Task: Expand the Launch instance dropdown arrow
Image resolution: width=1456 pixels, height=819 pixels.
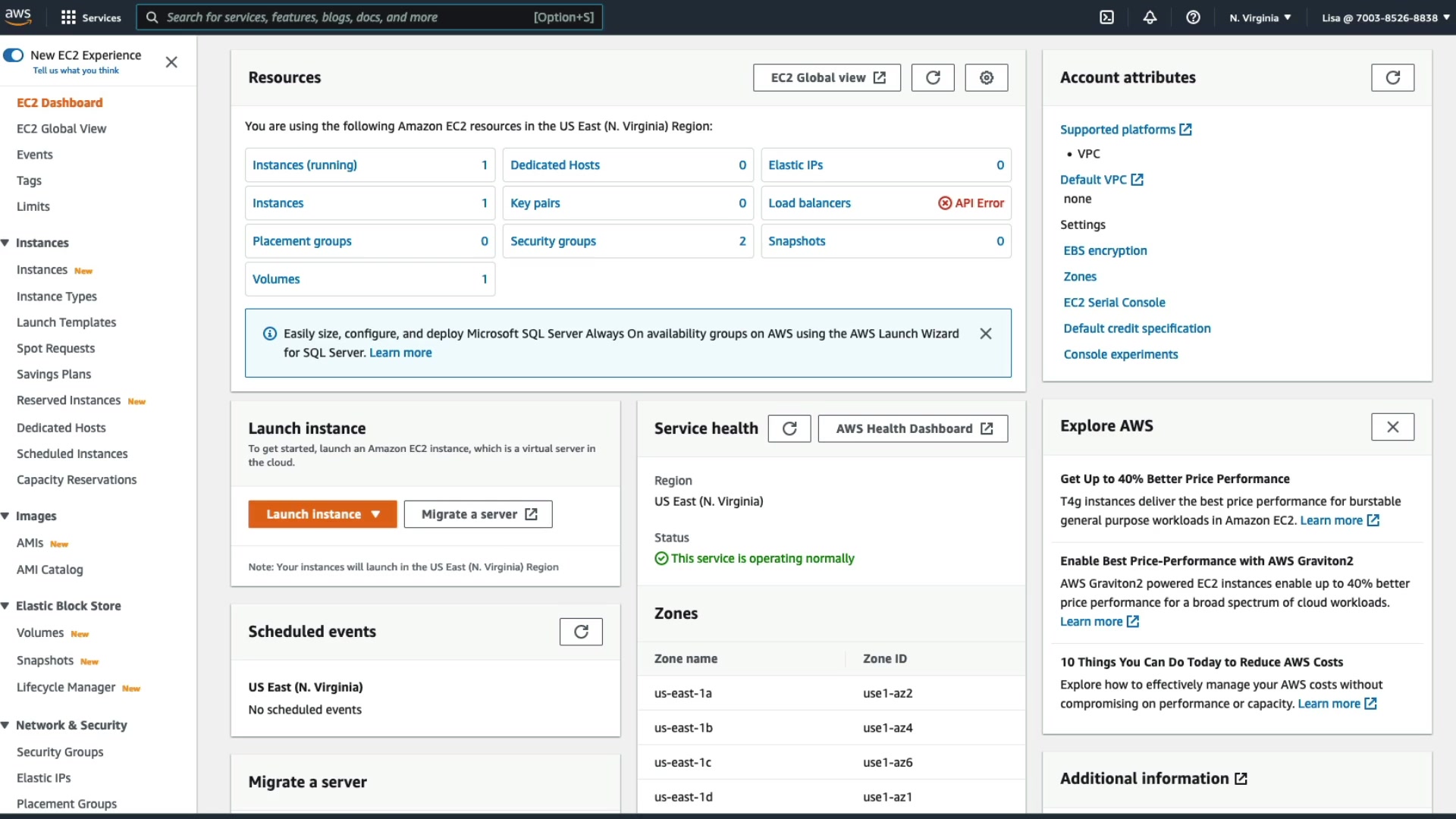Action: 375,514
